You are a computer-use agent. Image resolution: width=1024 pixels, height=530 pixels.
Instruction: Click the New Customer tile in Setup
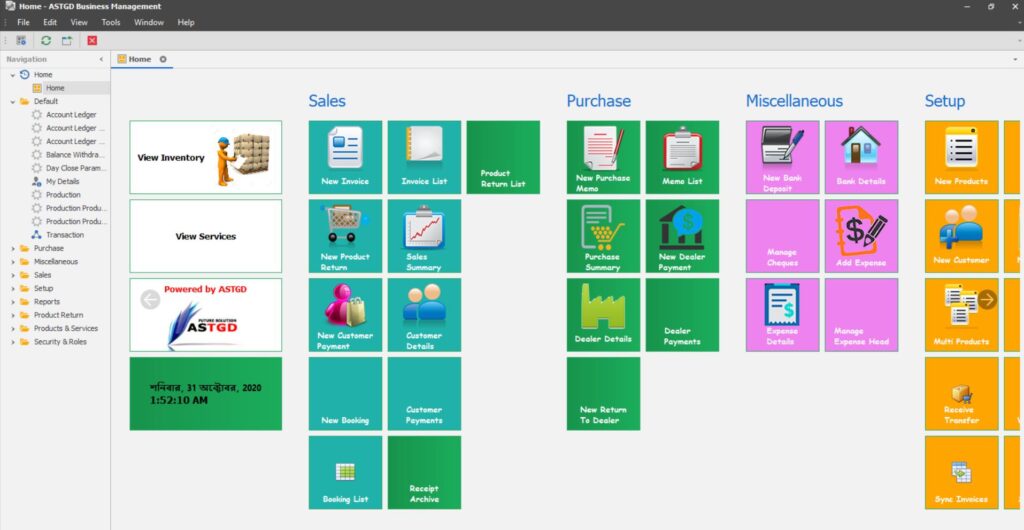961,236
